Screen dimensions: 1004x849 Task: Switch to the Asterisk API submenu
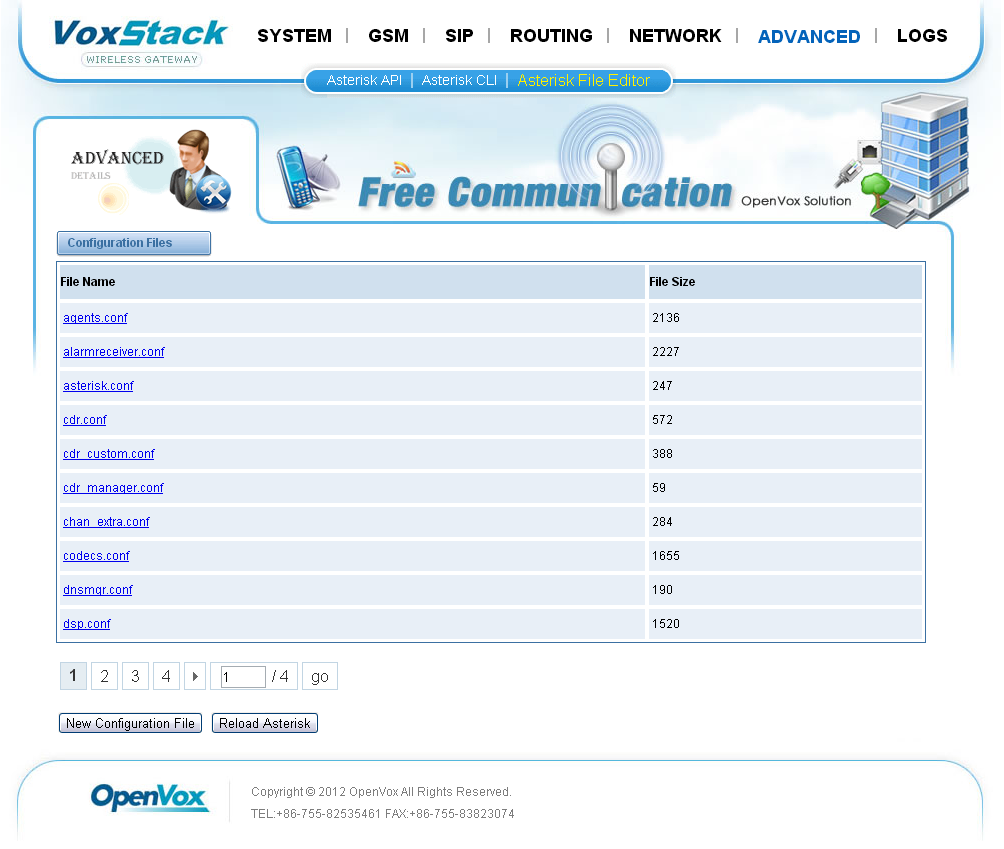pos(364,81)
